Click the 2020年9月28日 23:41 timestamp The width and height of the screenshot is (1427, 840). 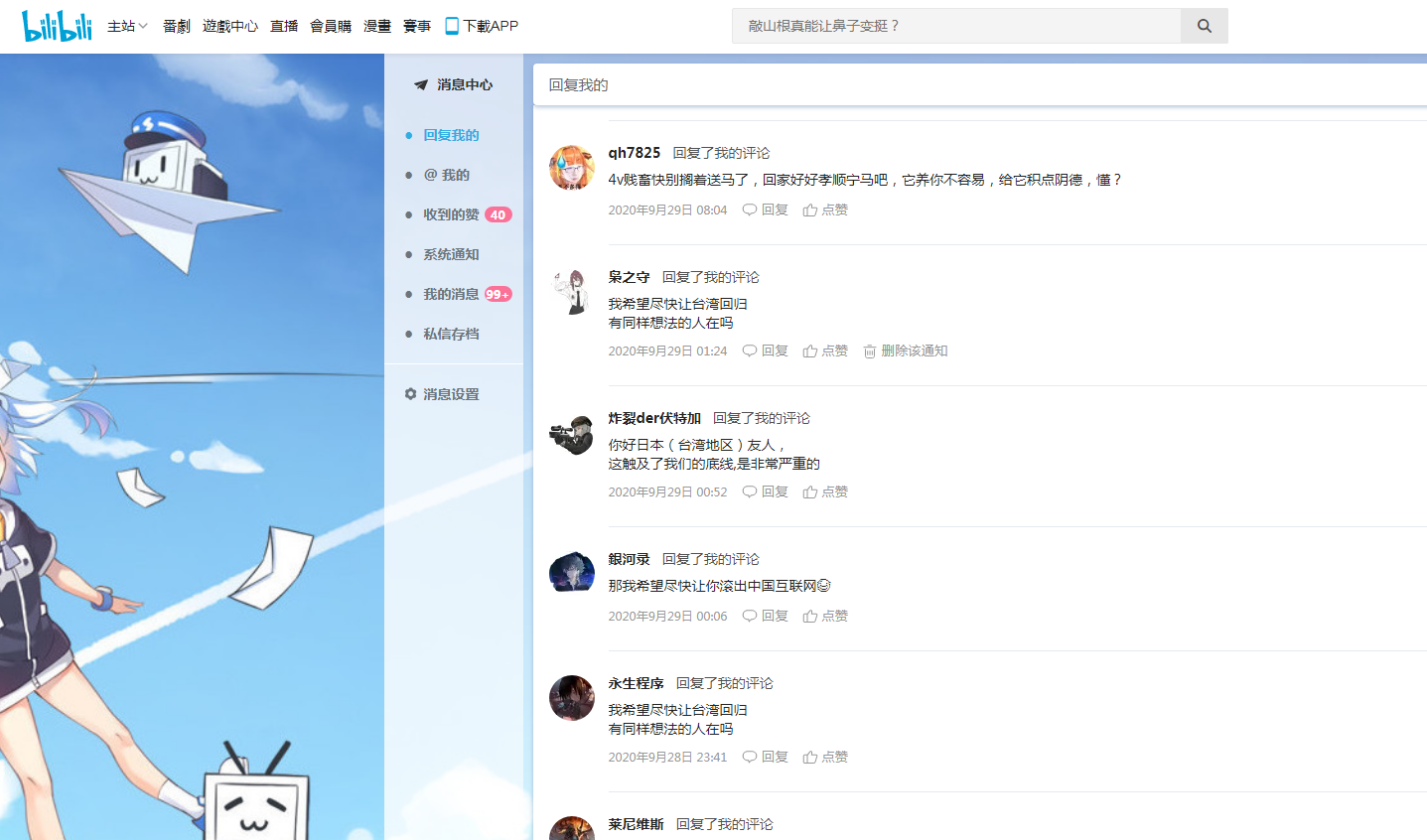point(668,758)
